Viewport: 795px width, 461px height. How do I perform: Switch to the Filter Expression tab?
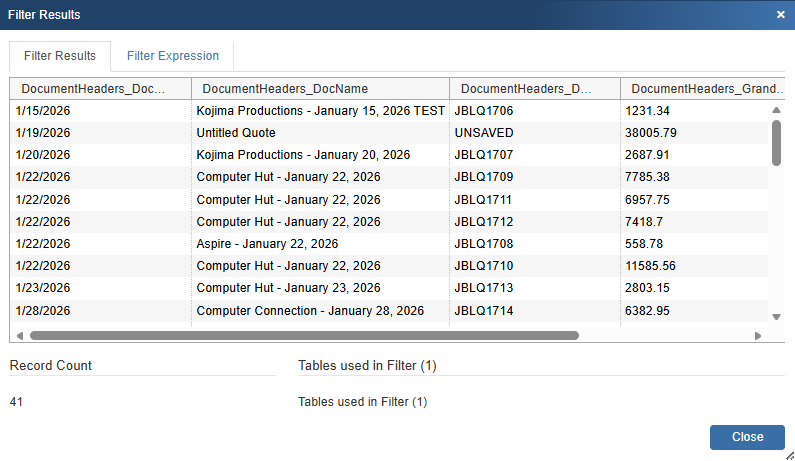pyautogui.click(x=172, y=56)
